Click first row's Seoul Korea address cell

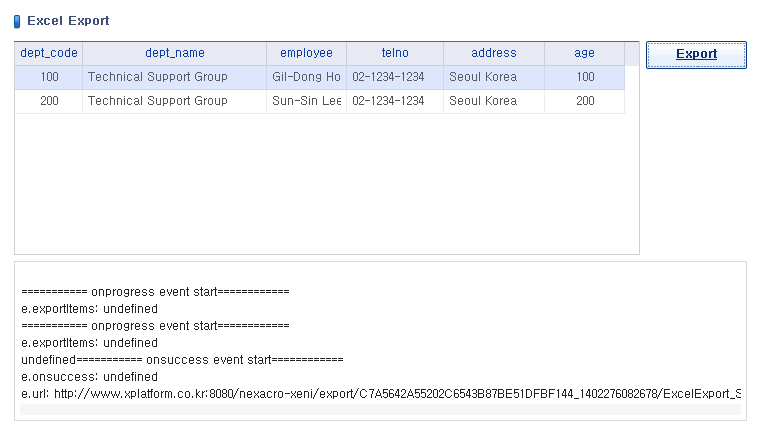[494, 77]
